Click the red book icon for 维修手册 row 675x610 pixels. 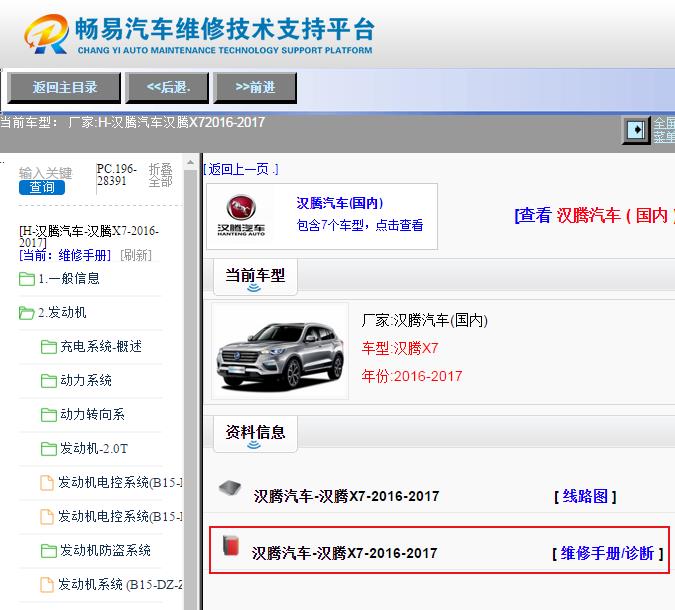coord(231,545)
